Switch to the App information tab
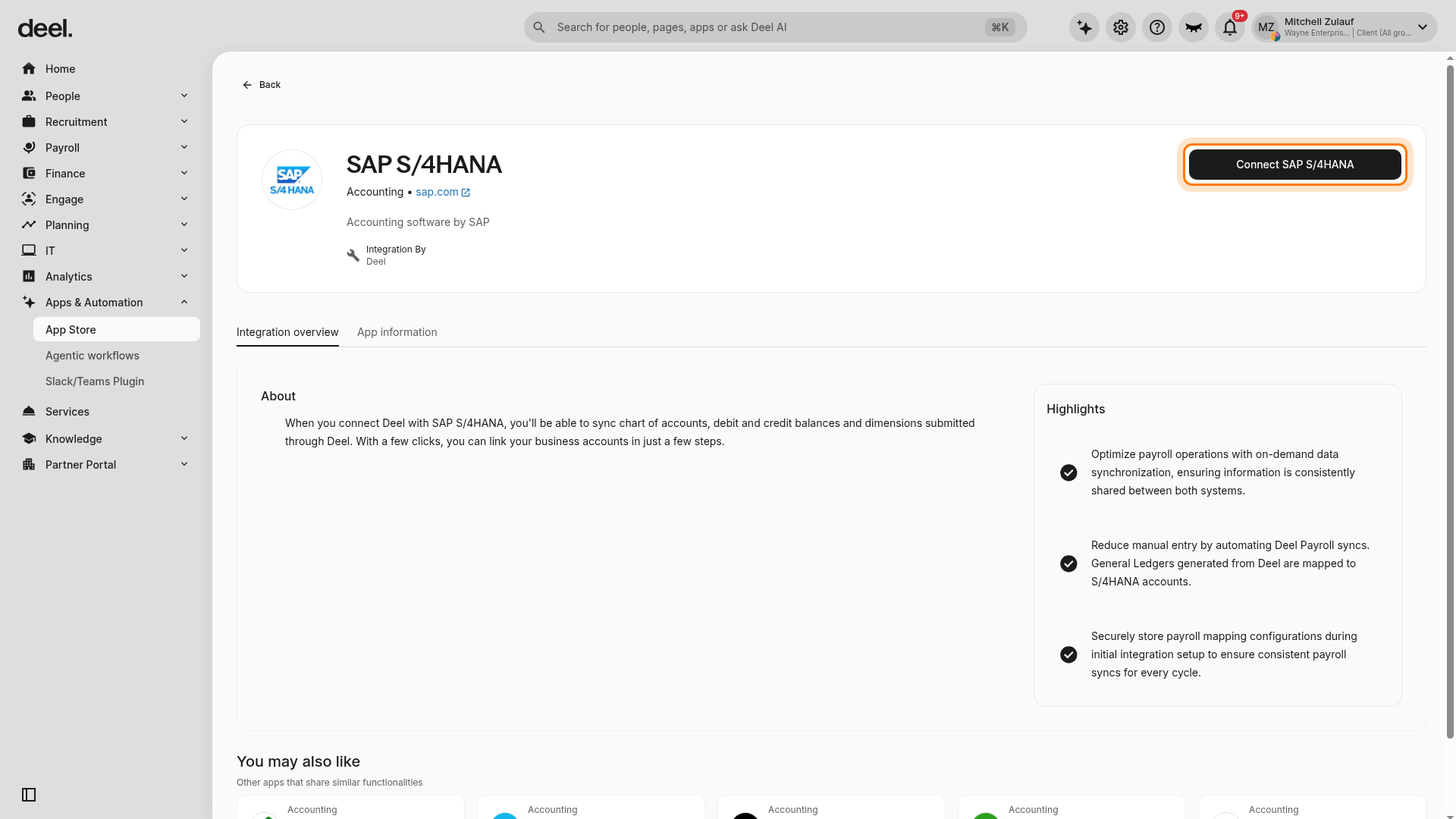This screenshot has height=819, width=1456. [x=397, y=332]
